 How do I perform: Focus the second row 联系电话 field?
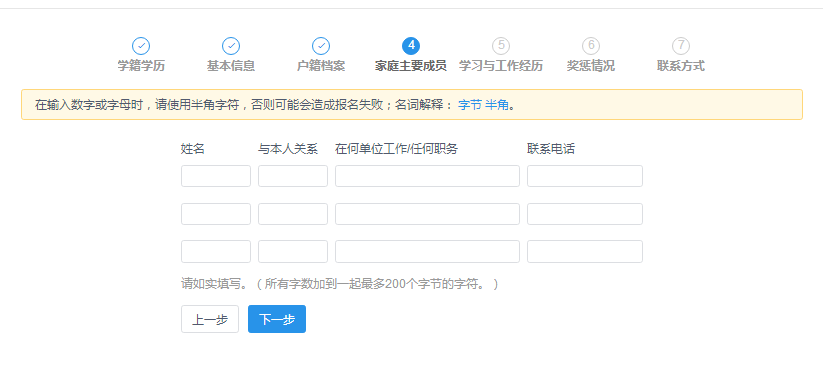585,214
